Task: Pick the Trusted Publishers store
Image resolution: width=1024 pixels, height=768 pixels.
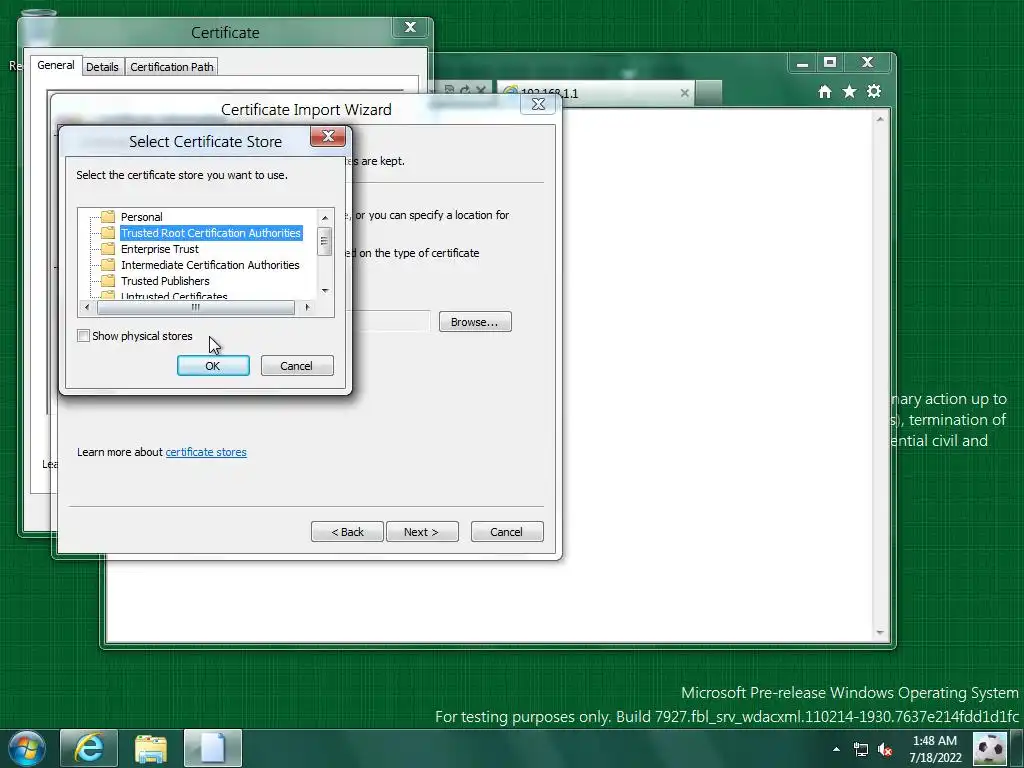Action: (165, 281)
